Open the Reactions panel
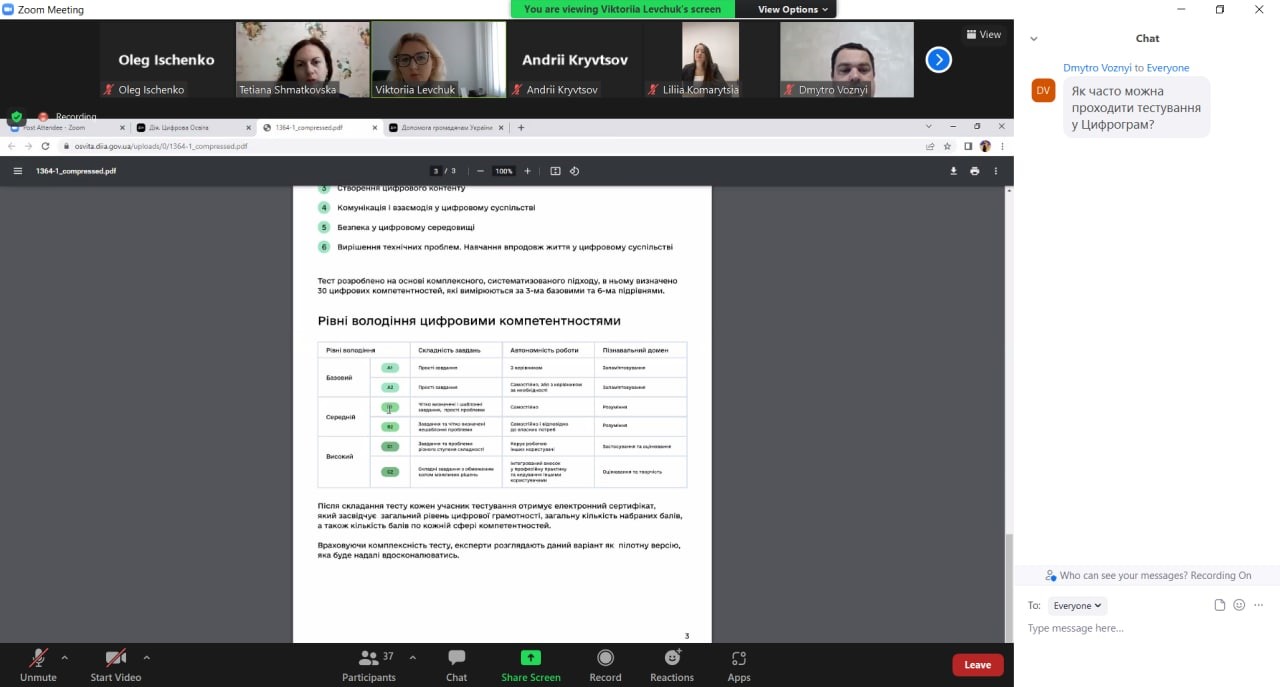The height and width of the screenshot is (687, 1280). tap(672, 665)
